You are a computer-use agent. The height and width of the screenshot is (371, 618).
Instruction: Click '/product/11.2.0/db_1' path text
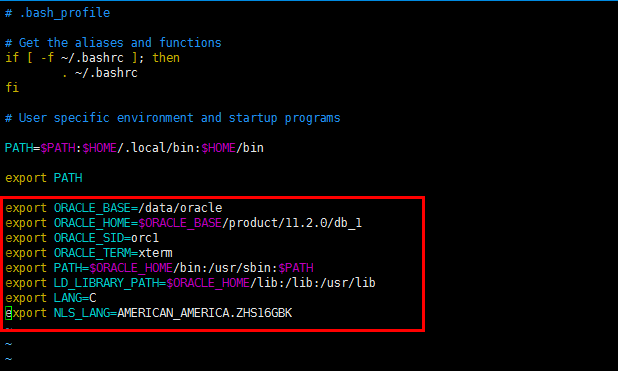pyautogui.click(x=292, y=223)
